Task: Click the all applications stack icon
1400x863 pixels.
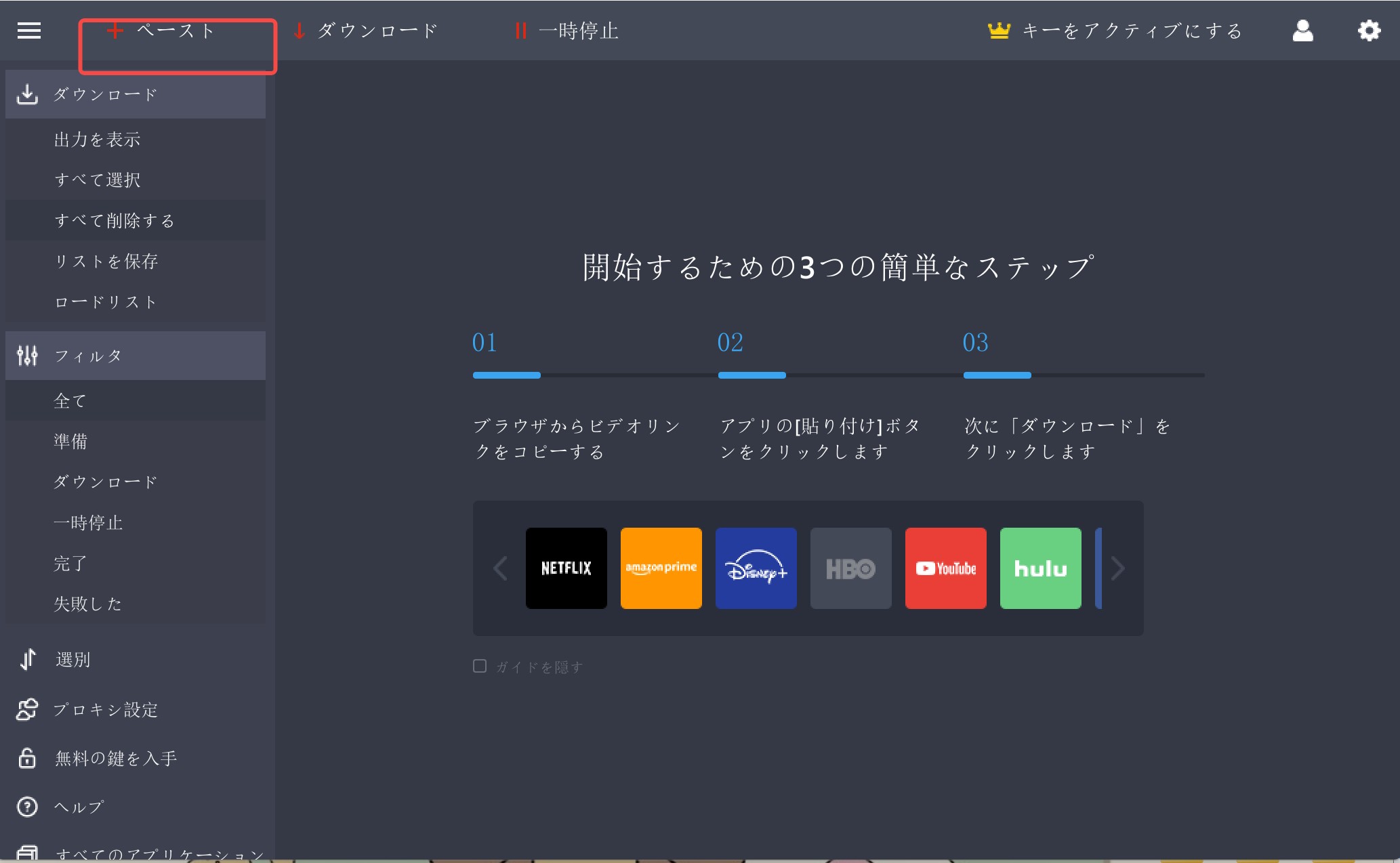Action: pos(27,853)
